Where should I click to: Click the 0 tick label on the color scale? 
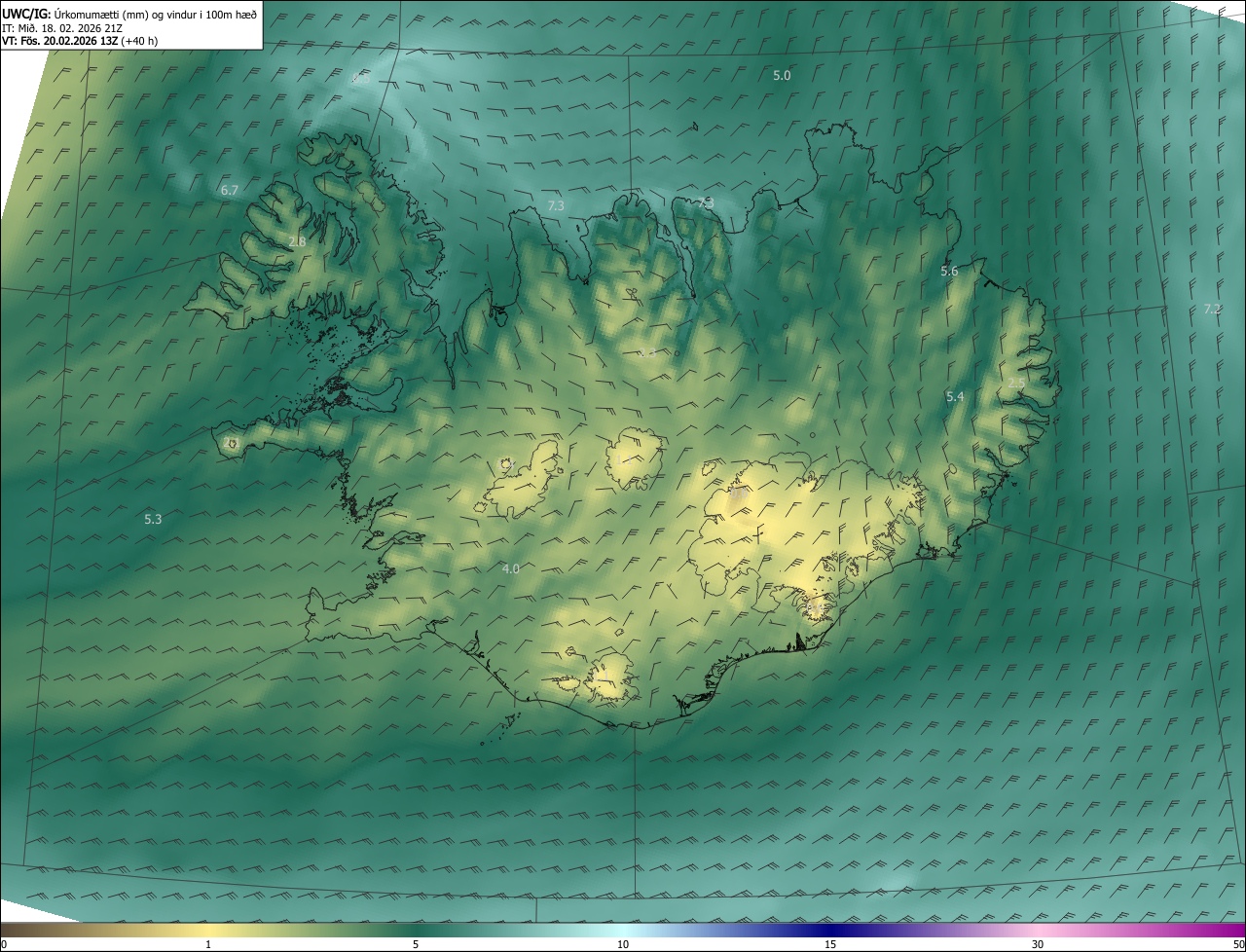pos(4,944)
